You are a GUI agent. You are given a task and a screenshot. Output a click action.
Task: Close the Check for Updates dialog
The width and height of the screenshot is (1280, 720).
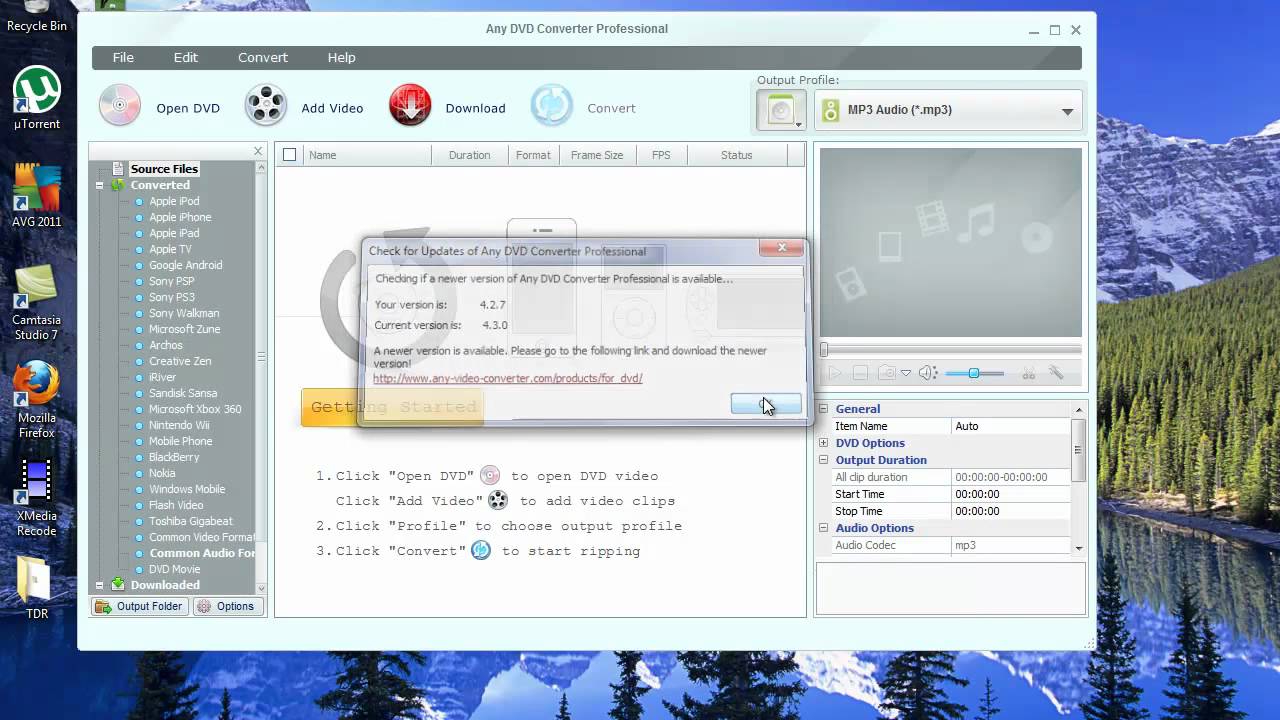pos(781,248)
